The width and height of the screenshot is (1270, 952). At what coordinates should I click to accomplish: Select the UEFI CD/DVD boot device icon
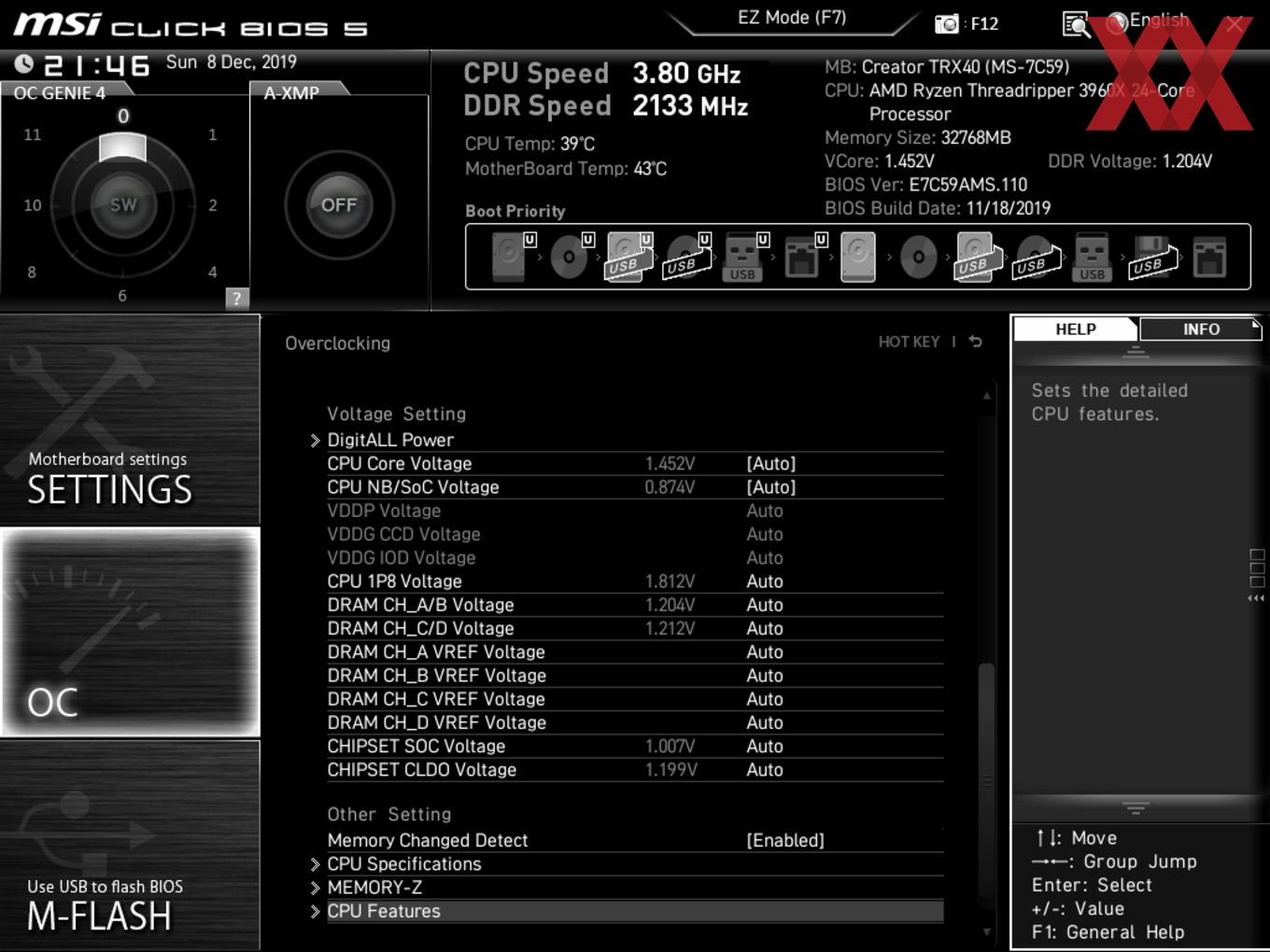[x=571, y=257]
